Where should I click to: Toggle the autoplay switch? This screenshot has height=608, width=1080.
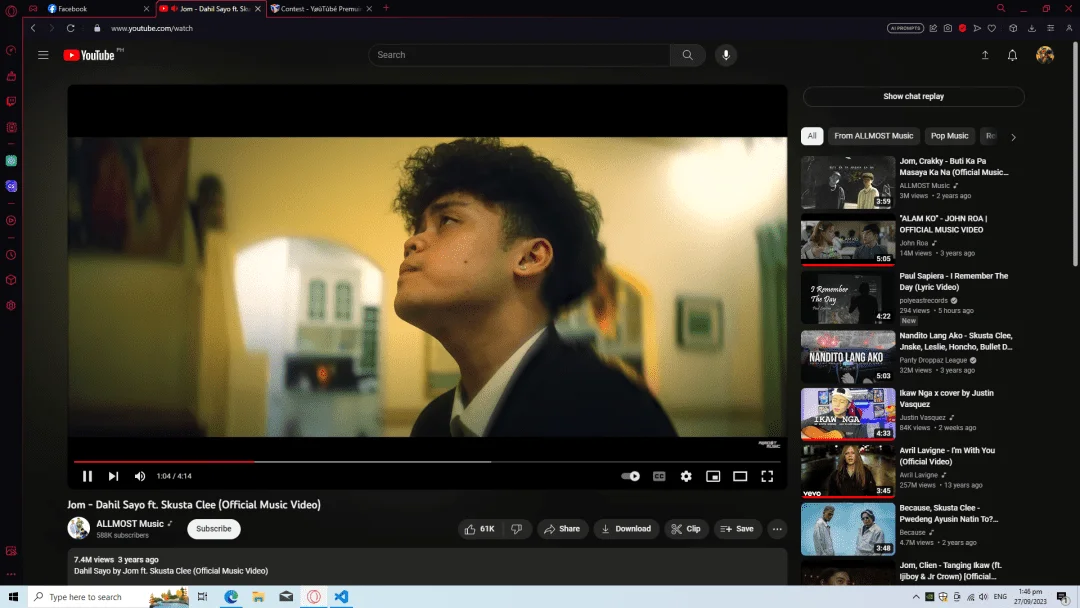[630, 476]
